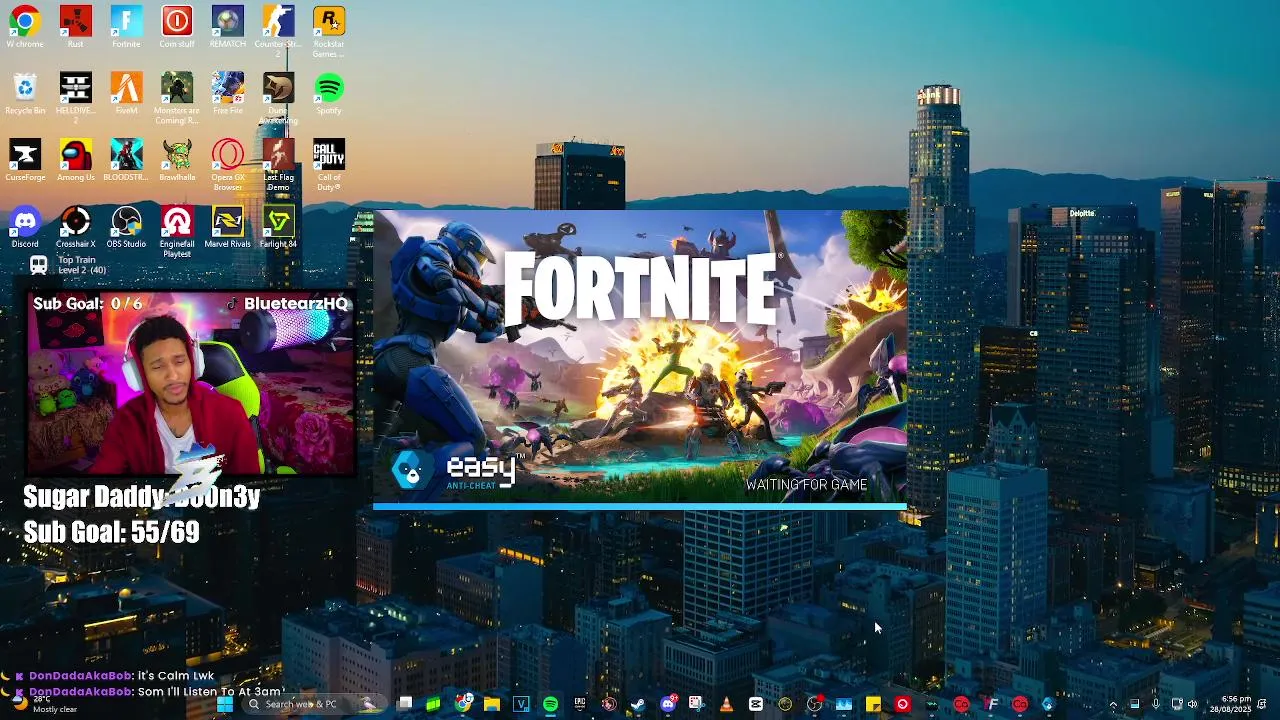Select the Enginefall Playtest desktop icon
Image resolution: width=1280 pixels, height=720 pixels.
[x=177, y=231]
